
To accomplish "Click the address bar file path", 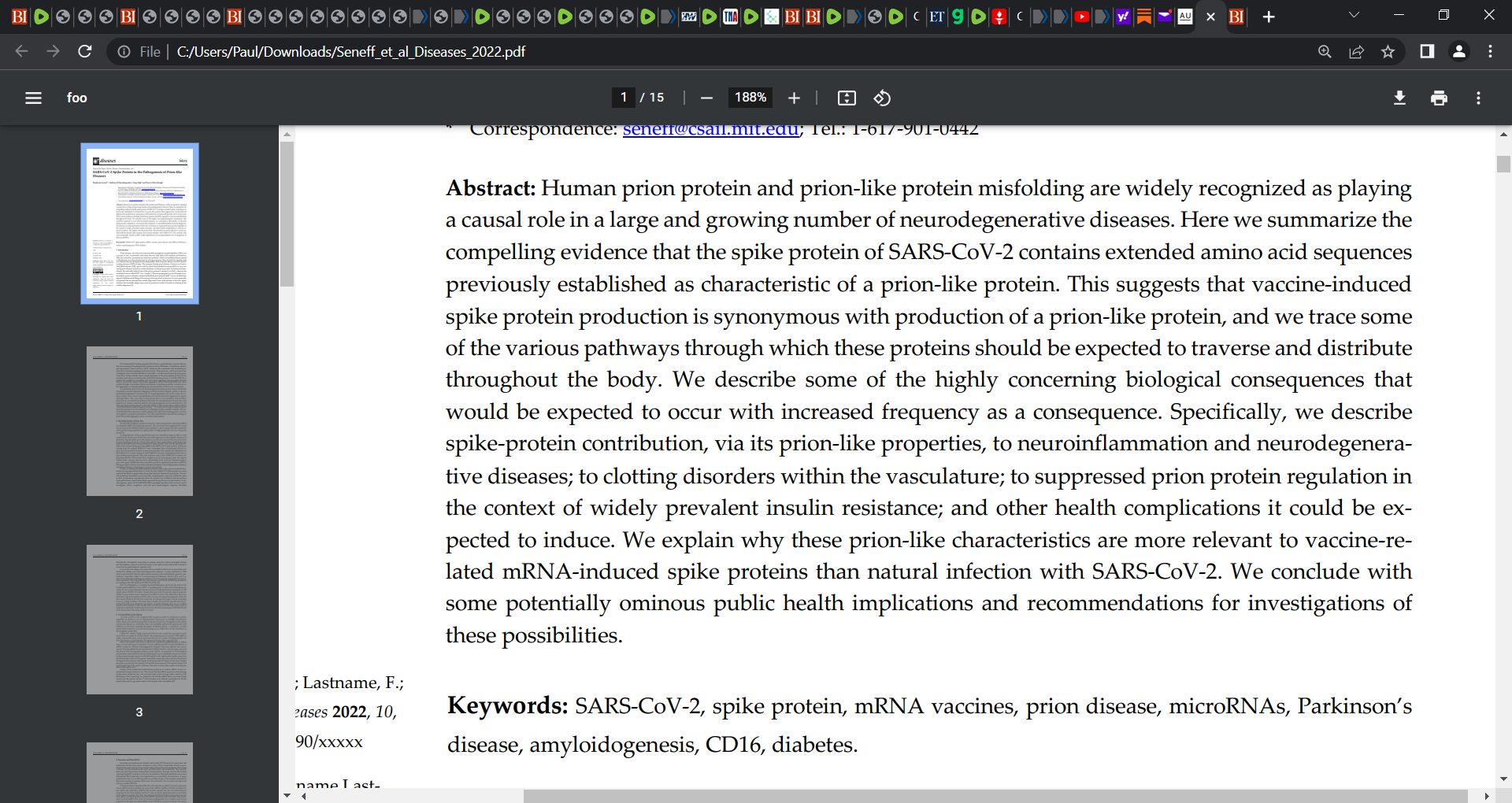I will [x=351, y=51].
